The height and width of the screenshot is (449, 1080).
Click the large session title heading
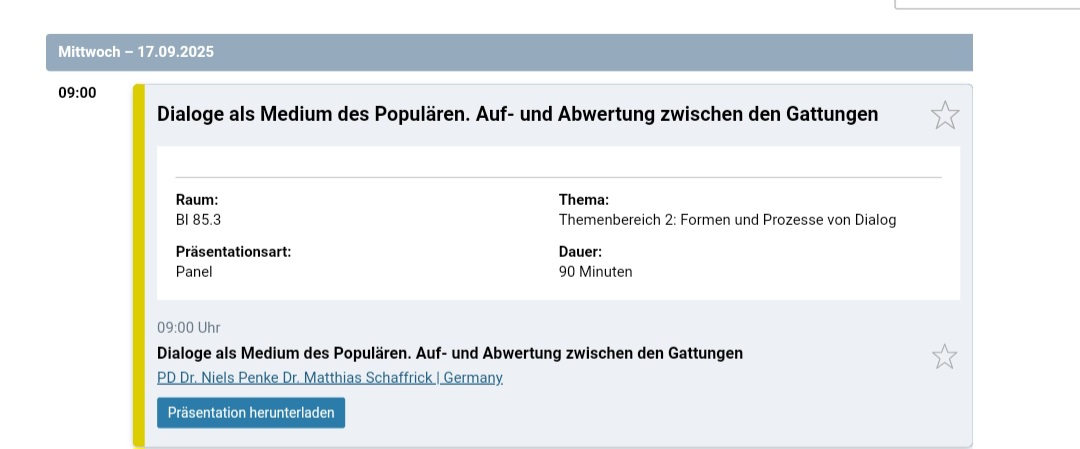click(x=517, y=114)
